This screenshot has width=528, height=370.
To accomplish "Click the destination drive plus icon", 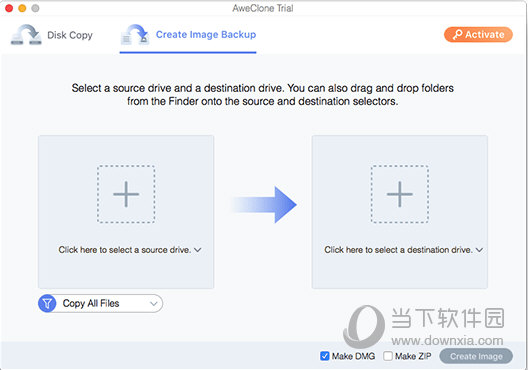I will 400,194.
